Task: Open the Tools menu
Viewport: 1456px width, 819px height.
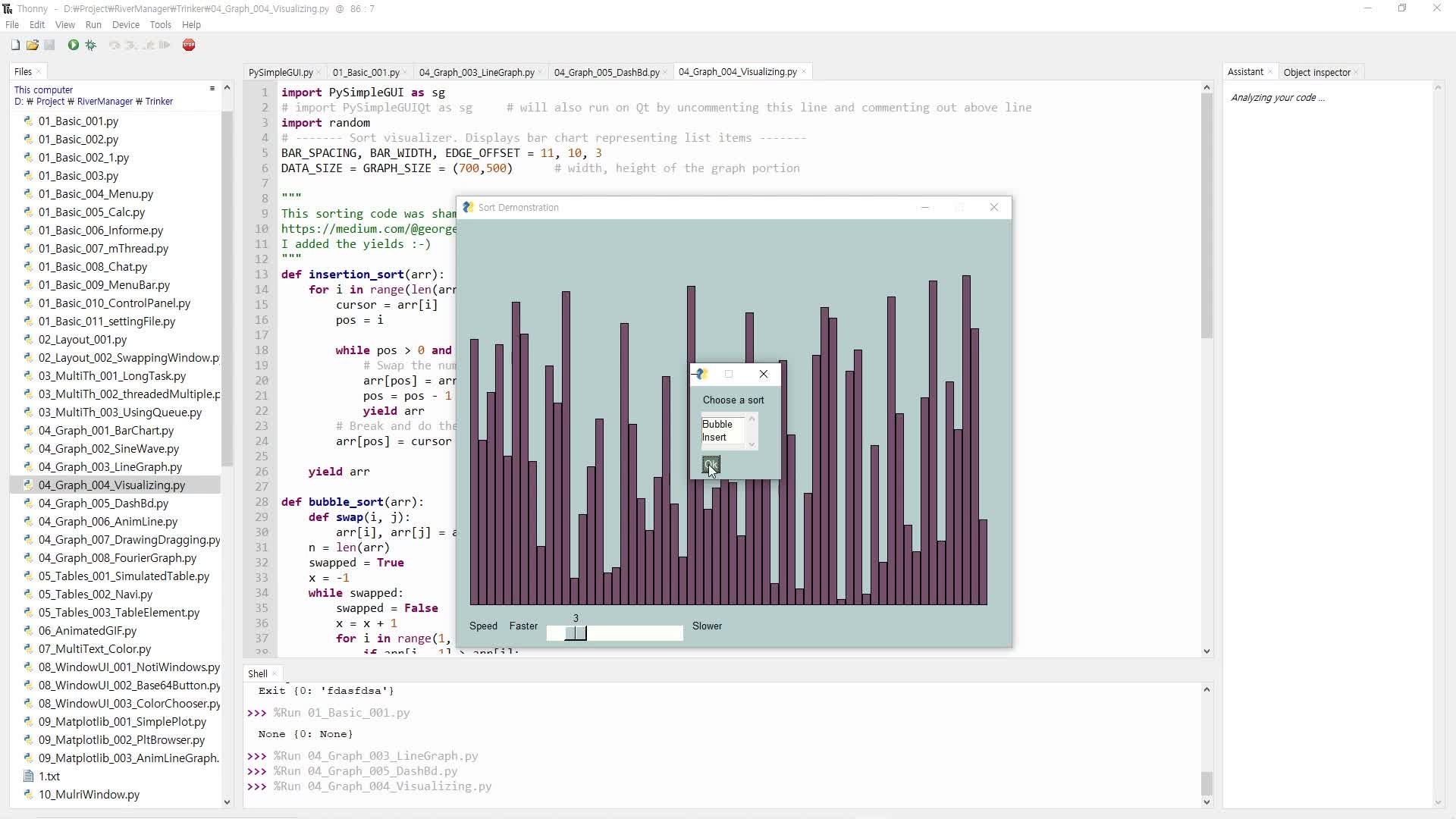Action: (160, 24)
